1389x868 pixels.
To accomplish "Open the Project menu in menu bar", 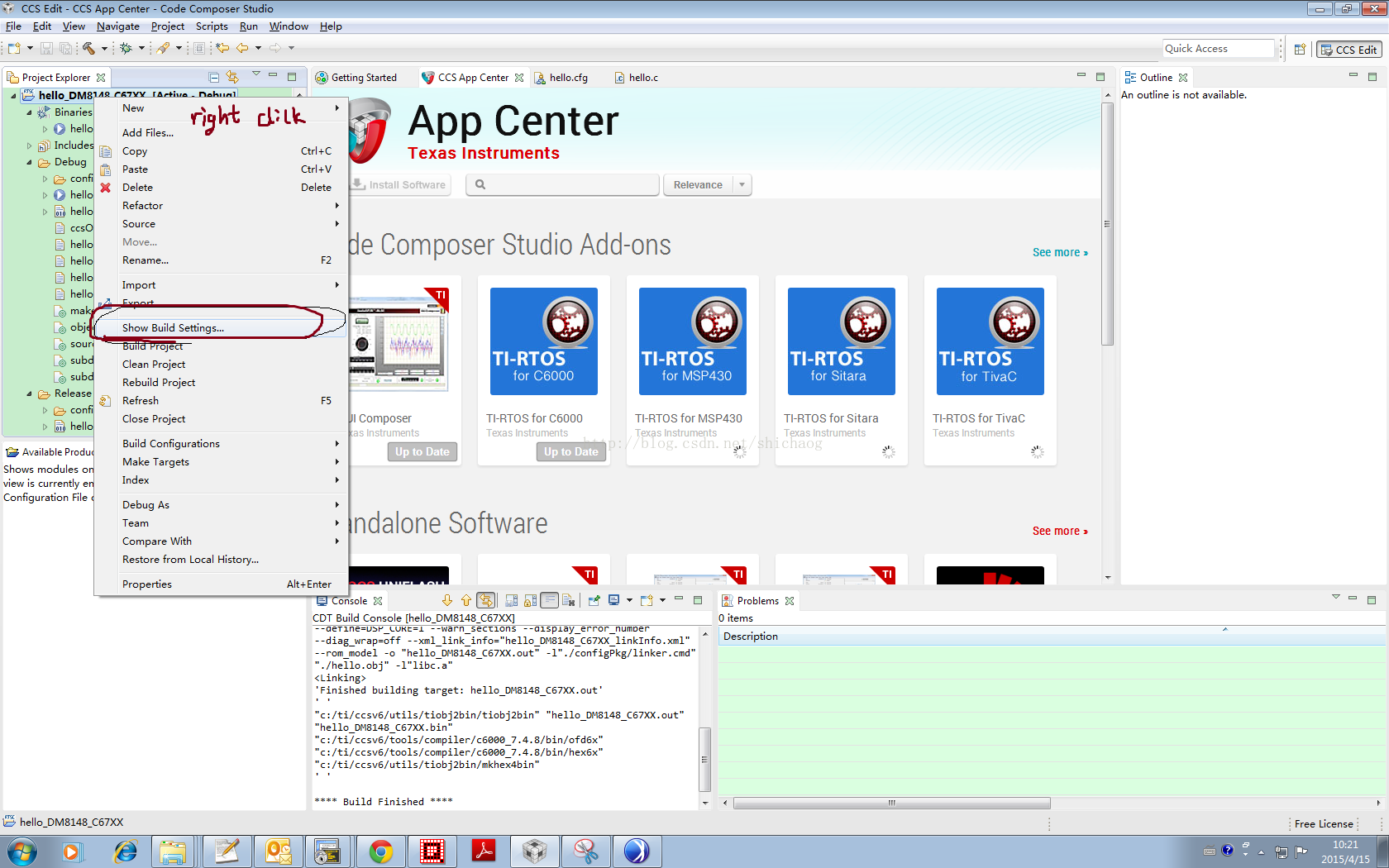I will [x=167, y=26].
